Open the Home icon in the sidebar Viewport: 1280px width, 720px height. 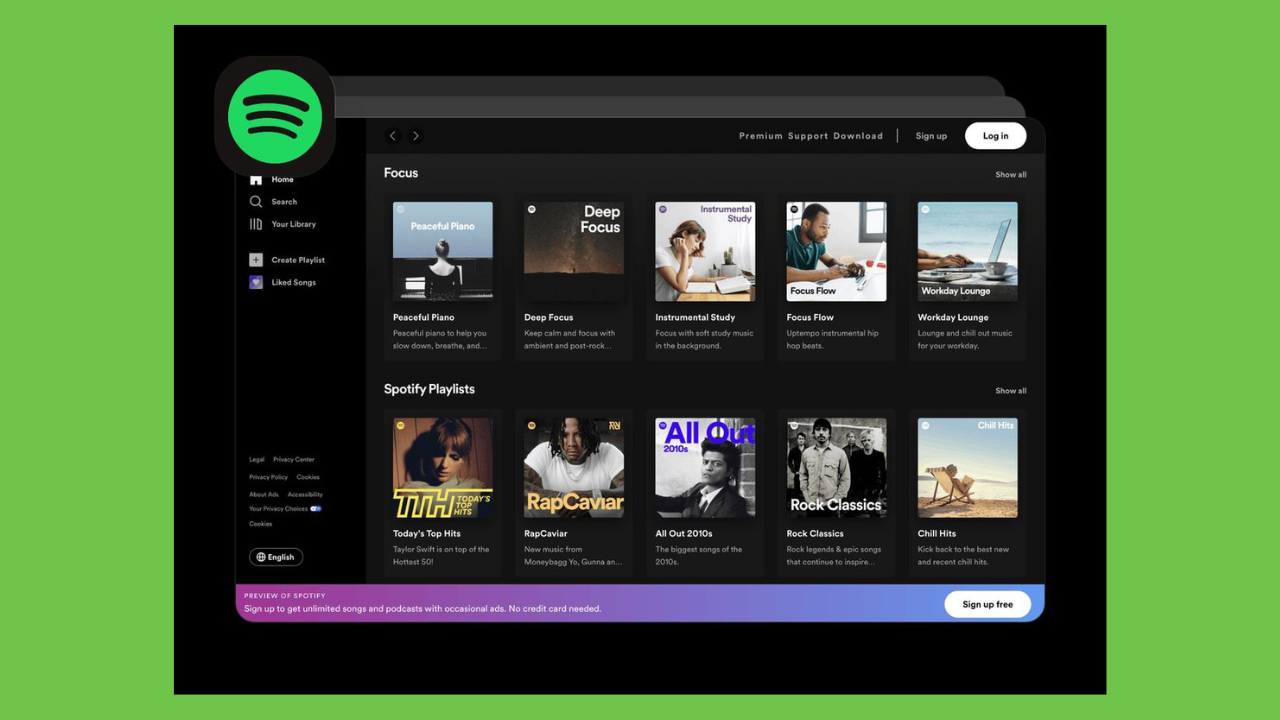click(256, 180)
